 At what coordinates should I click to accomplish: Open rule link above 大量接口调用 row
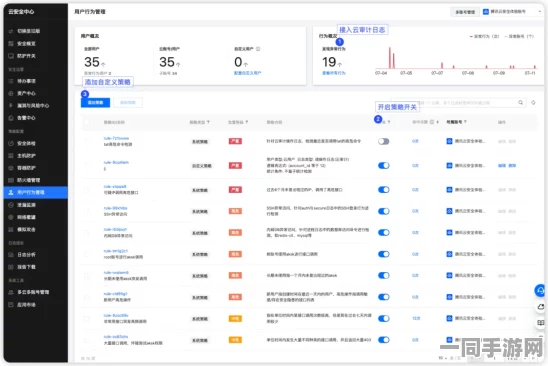tap(116, 337)
